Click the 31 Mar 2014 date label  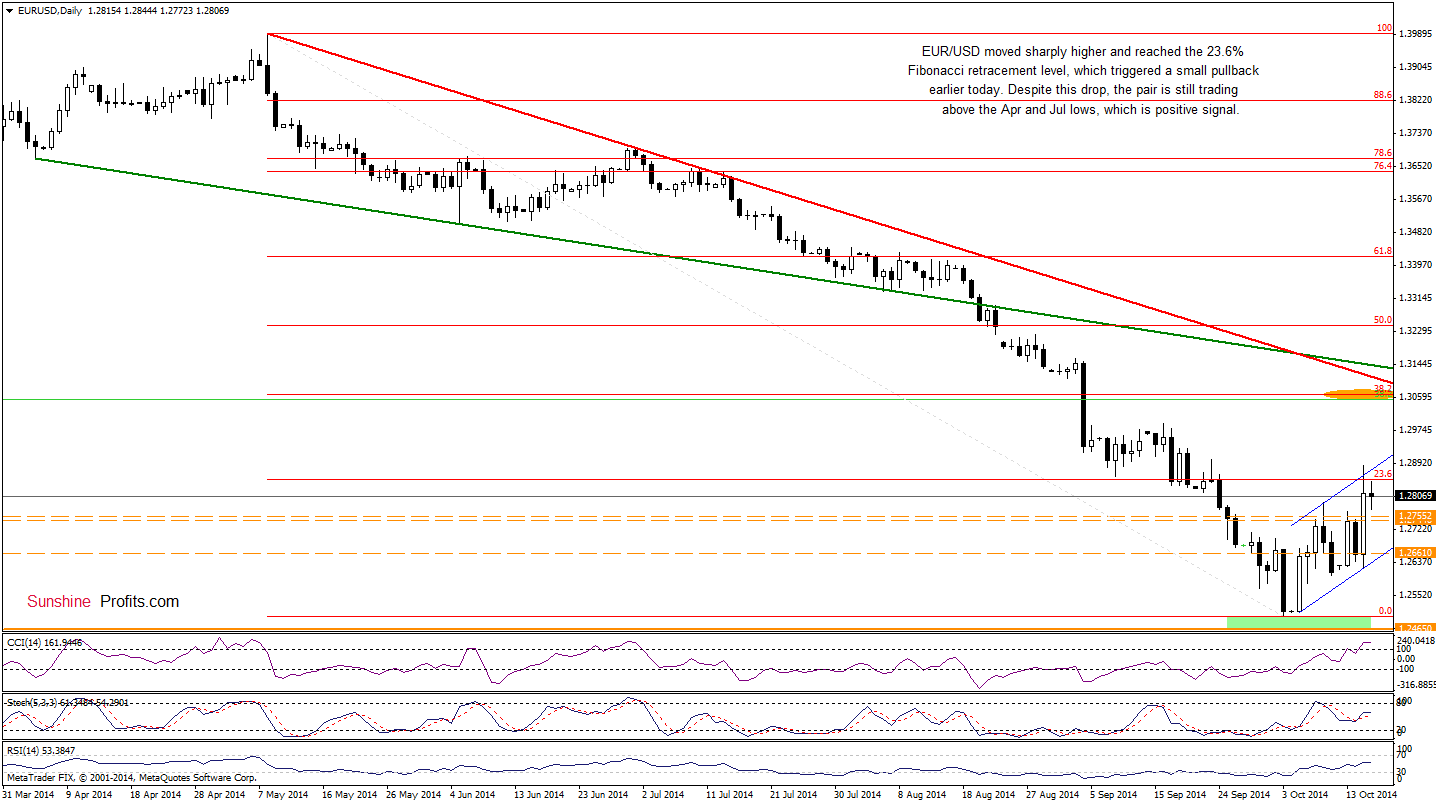[29, 794]
